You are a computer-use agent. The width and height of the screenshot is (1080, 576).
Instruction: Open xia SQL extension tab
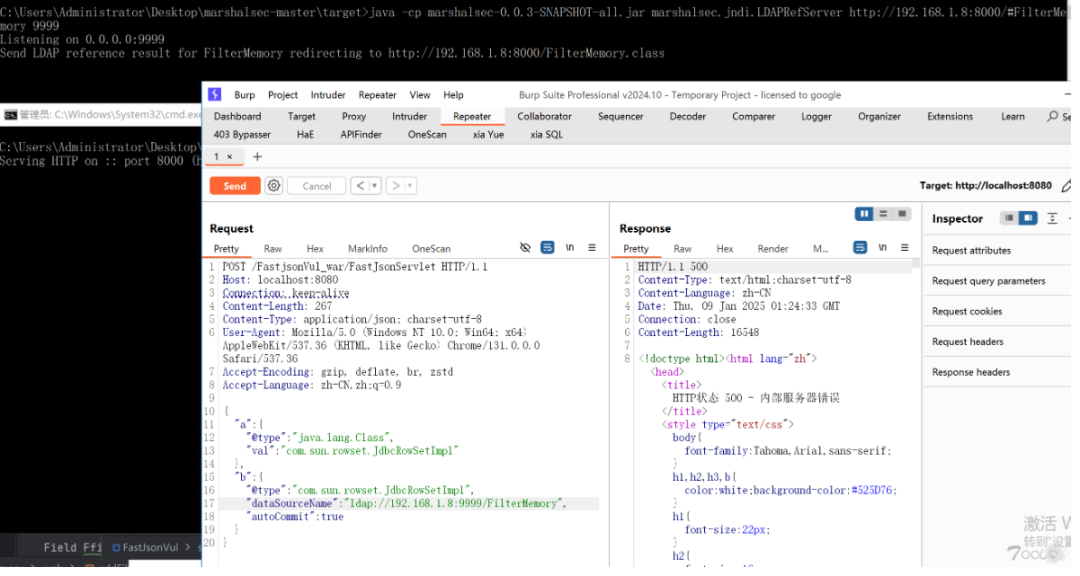point(547,134)
